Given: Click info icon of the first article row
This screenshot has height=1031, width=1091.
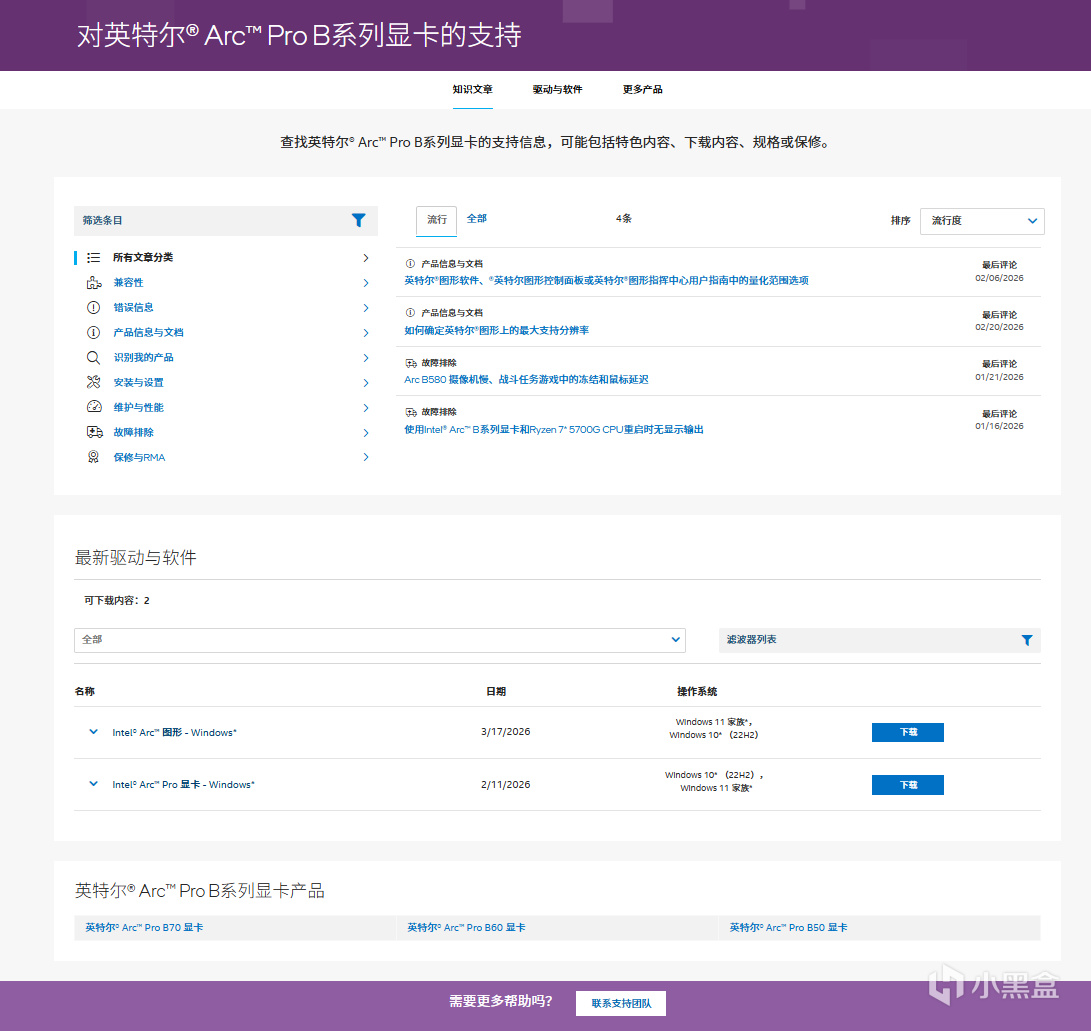Looking at the screenshot, I should [x=411, y=264].
